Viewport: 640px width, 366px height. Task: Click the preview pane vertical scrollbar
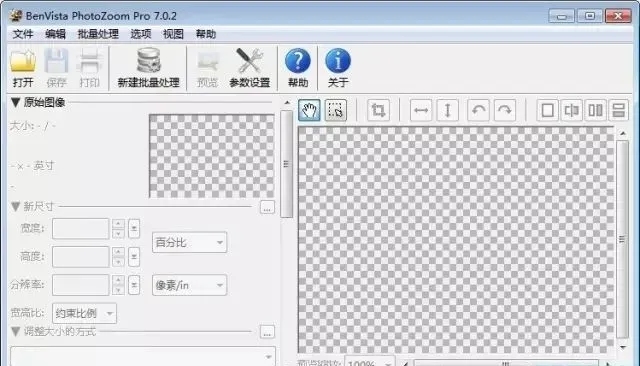tap(622, 240)
